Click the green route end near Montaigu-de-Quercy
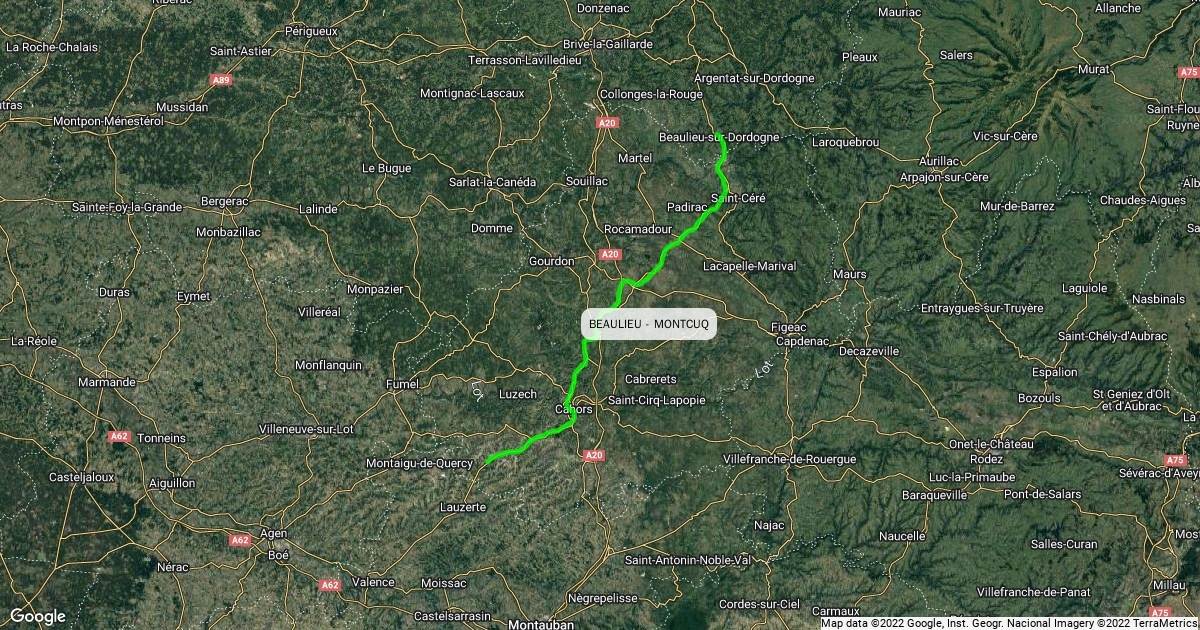Screen dimensions: 1200x630 (487, 463)
